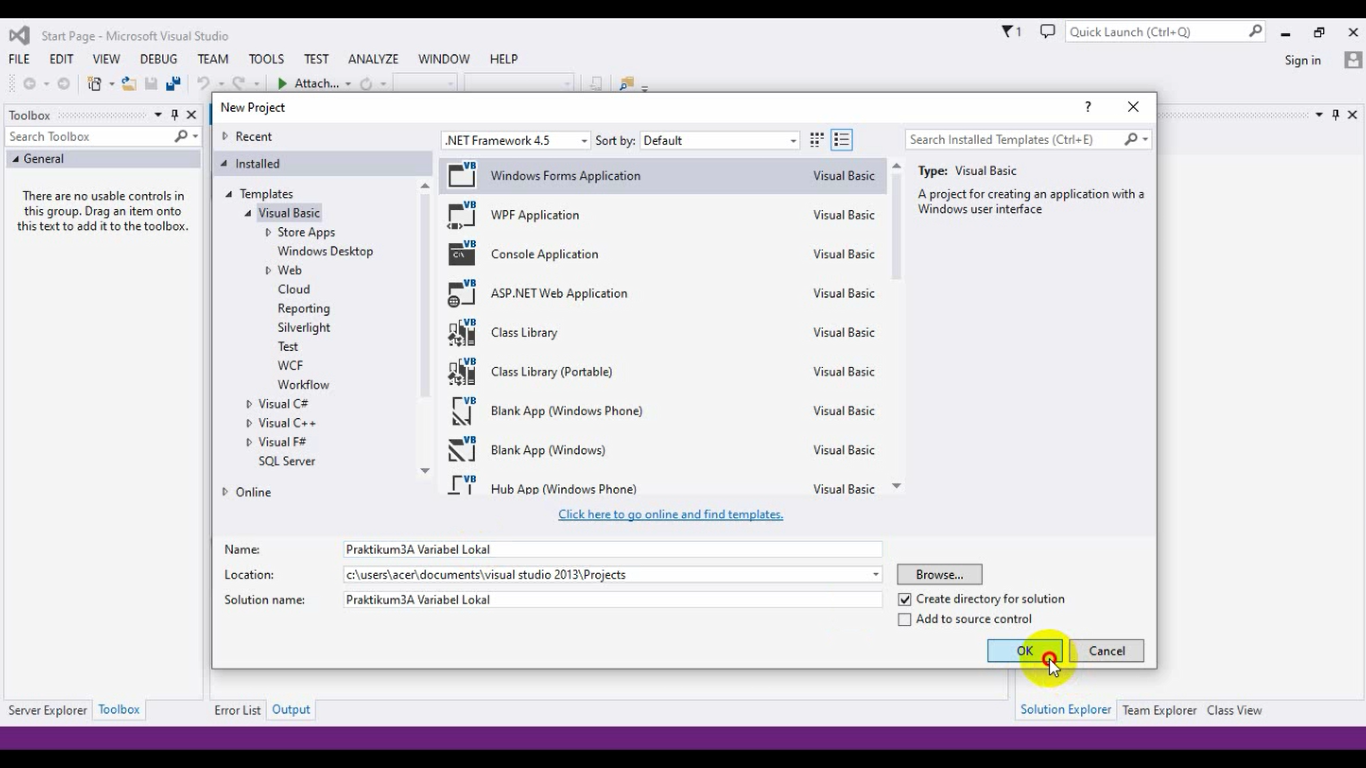The height and width of the screenshot is (768, 1366).
Task: Click the tree scroll down arrow
Action: coord(425,471)
